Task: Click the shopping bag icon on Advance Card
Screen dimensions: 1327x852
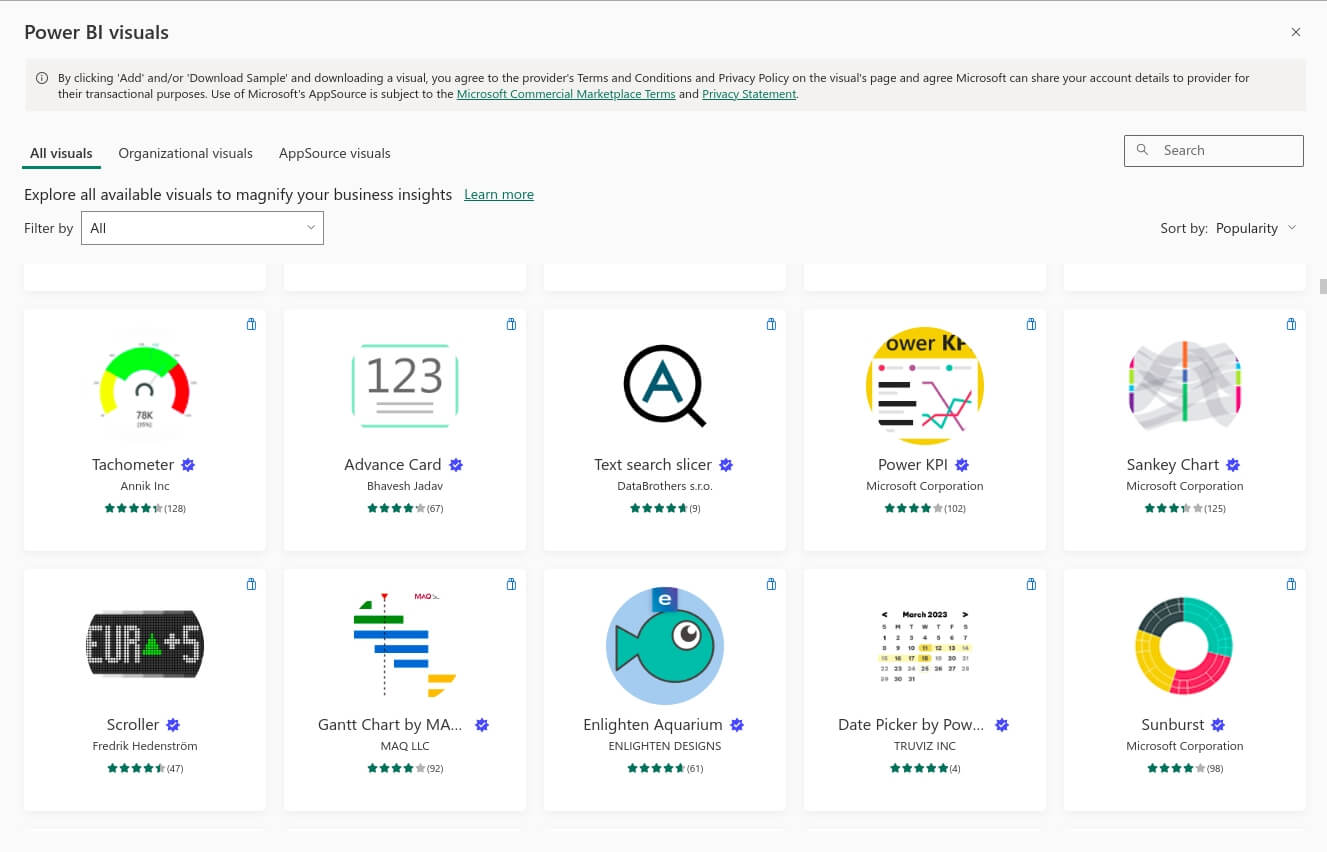Action: [x=511, y=324]
